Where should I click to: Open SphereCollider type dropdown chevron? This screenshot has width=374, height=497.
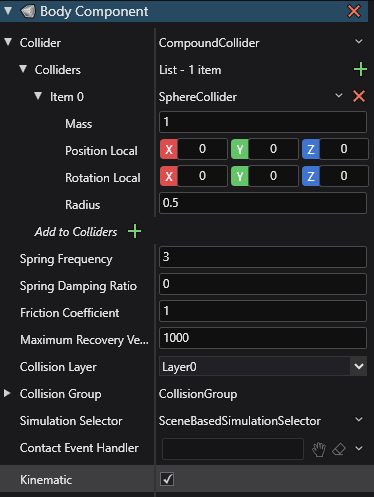pyautogui.click(x=339, y=96)
